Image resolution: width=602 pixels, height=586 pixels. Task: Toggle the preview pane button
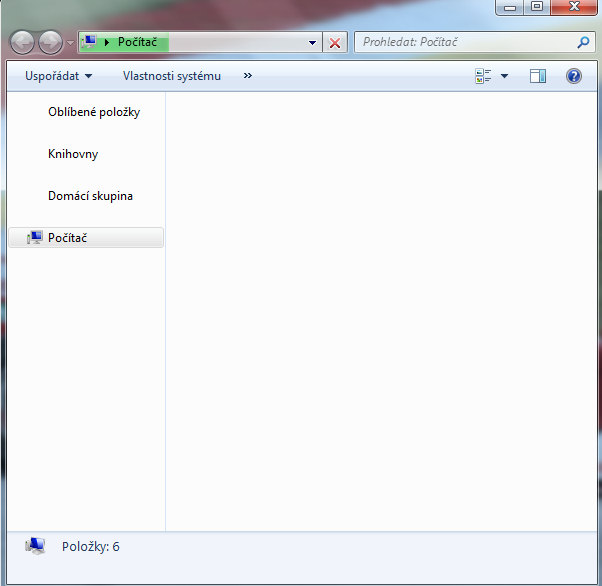[x=538, y=76]
